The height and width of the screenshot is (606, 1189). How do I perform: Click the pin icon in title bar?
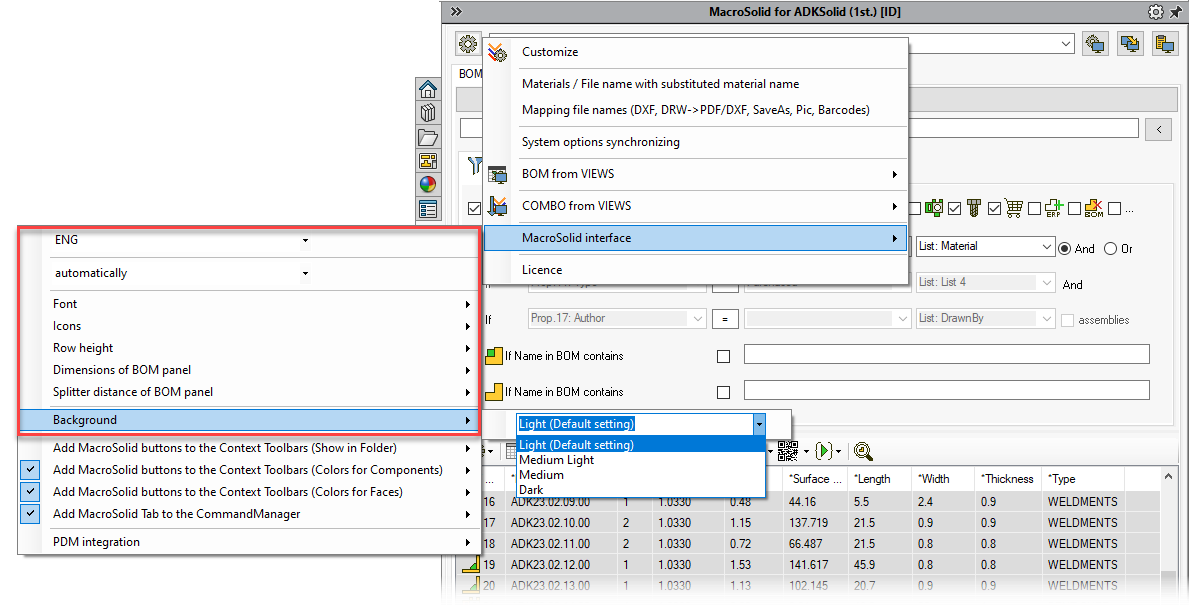tap(1175, 11)
